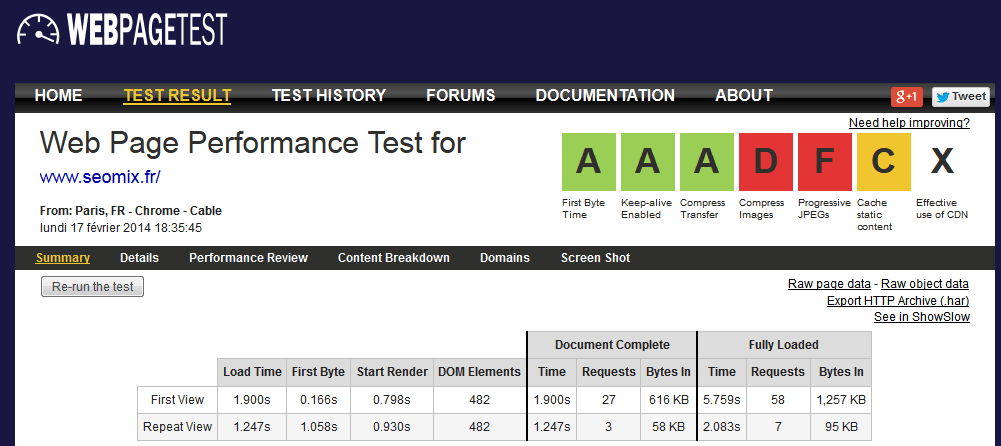Click the First Byte column header
Viewport: 1001px width, 446px height.
(318, 372)
